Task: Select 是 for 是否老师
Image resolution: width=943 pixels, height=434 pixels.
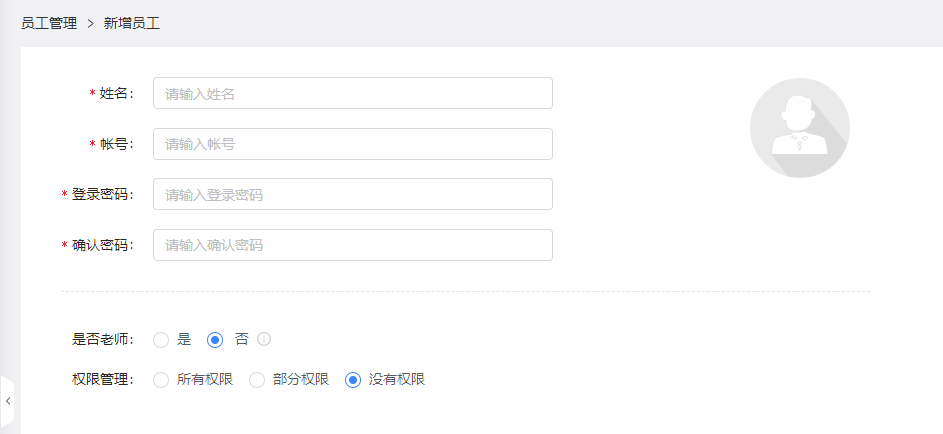Action: point(161,340)
